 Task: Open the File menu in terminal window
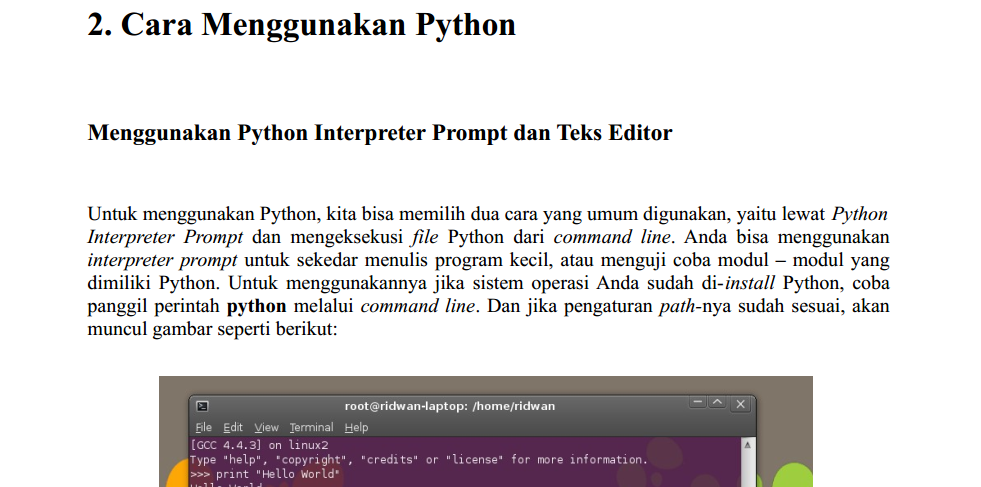click(203, 428)
